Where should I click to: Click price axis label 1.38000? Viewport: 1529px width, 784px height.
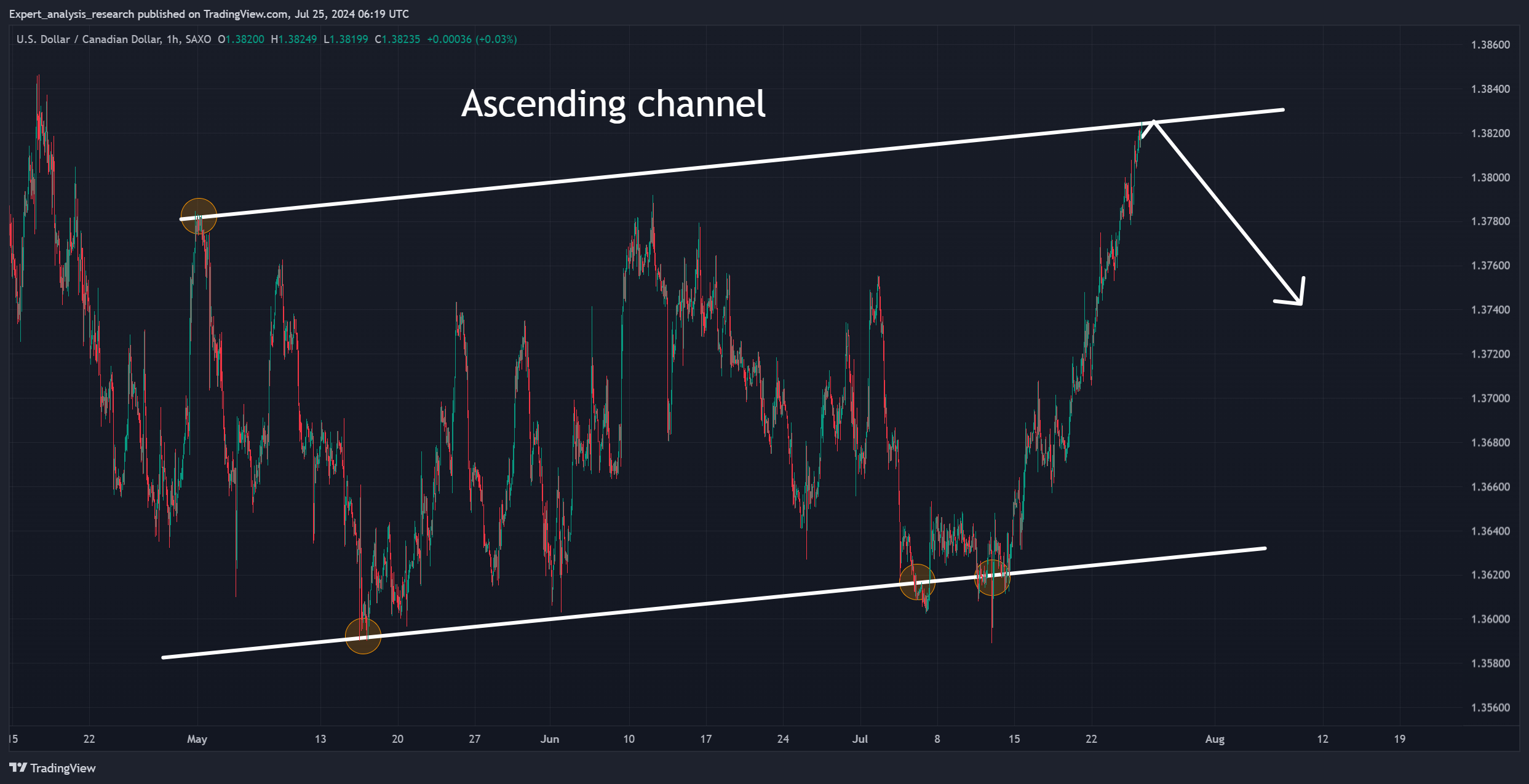(1490, 178)
